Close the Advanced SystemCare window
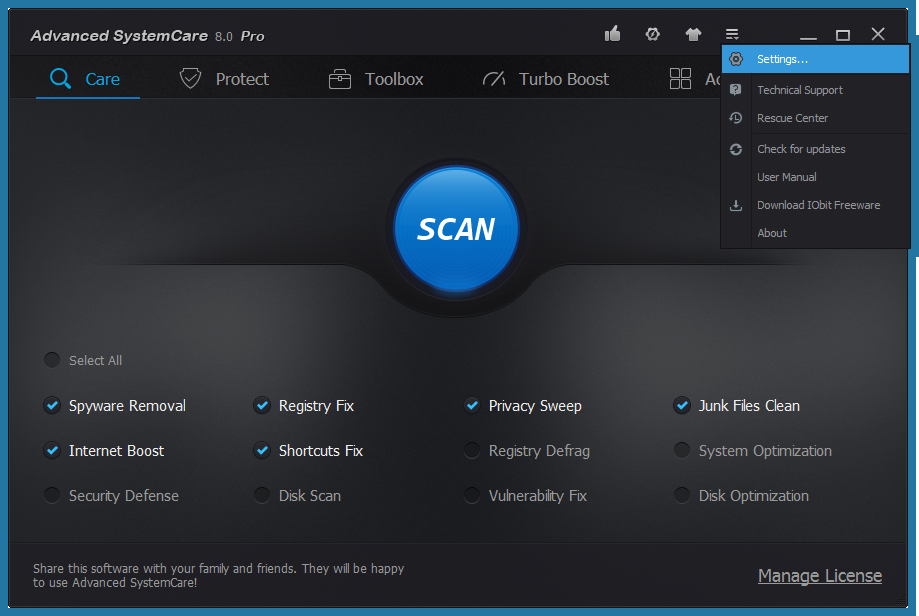919x616 pixels. [878, 34]
